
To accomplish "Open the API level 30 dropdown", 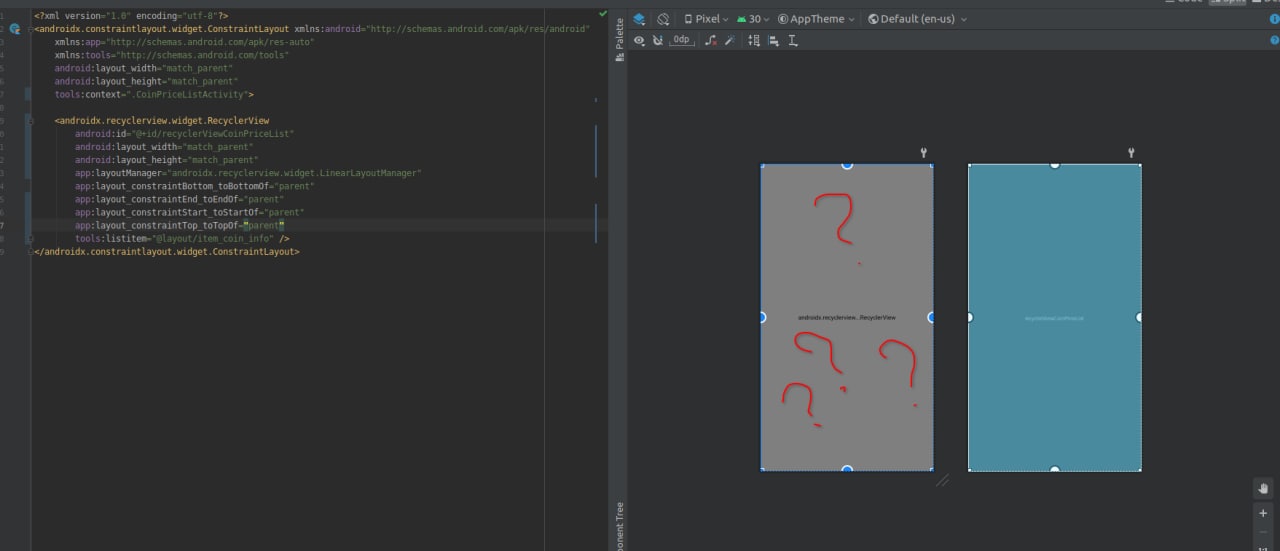I will pyautogui.click(x=753, y=19).
